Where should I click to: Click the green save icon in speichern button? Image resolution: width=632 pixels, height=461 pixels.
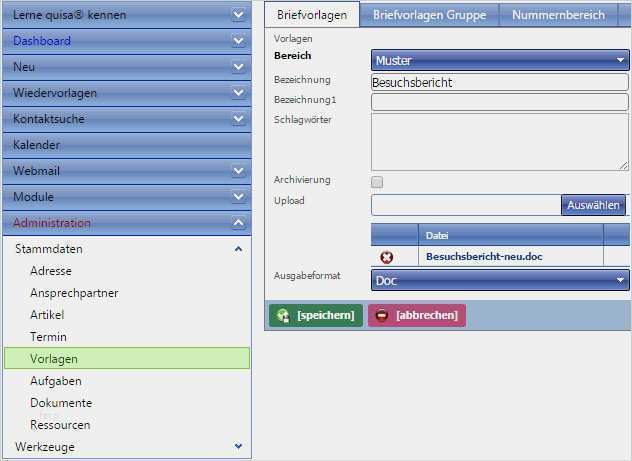pos(283,315)
